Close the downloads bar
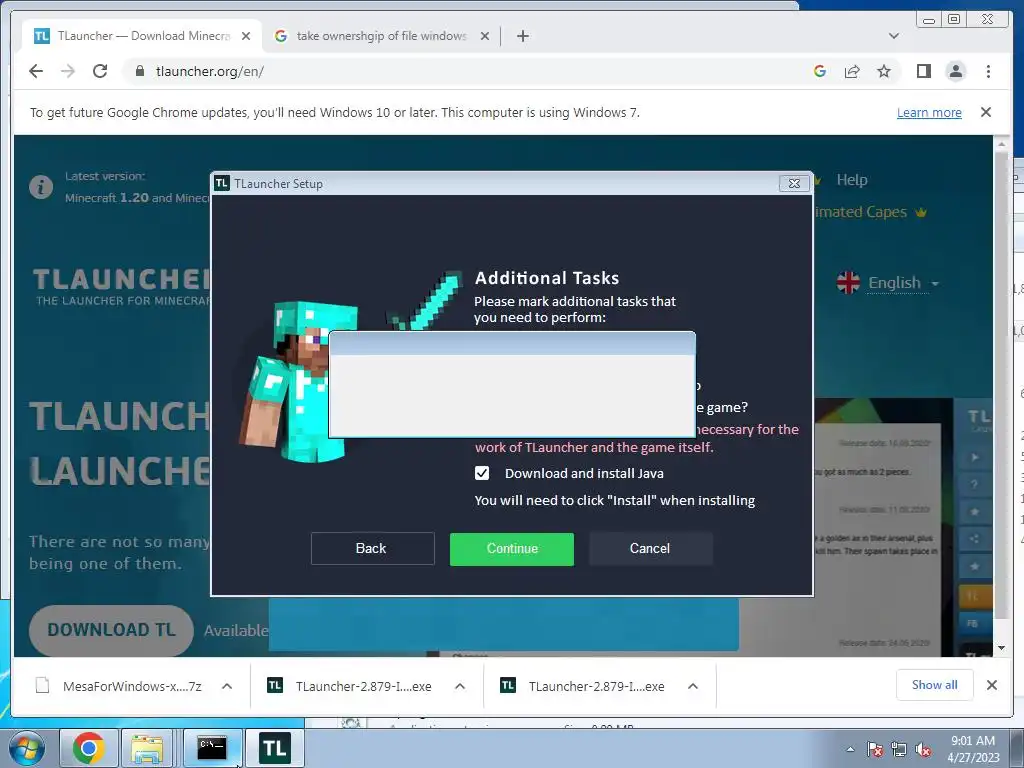The width and height of the screenshot is (1024, 768). [991, 685]
